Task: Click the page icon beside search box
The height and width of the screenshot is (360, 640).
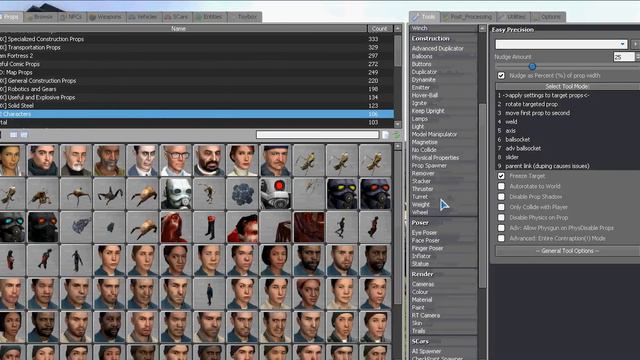Action: pos(385,135)
